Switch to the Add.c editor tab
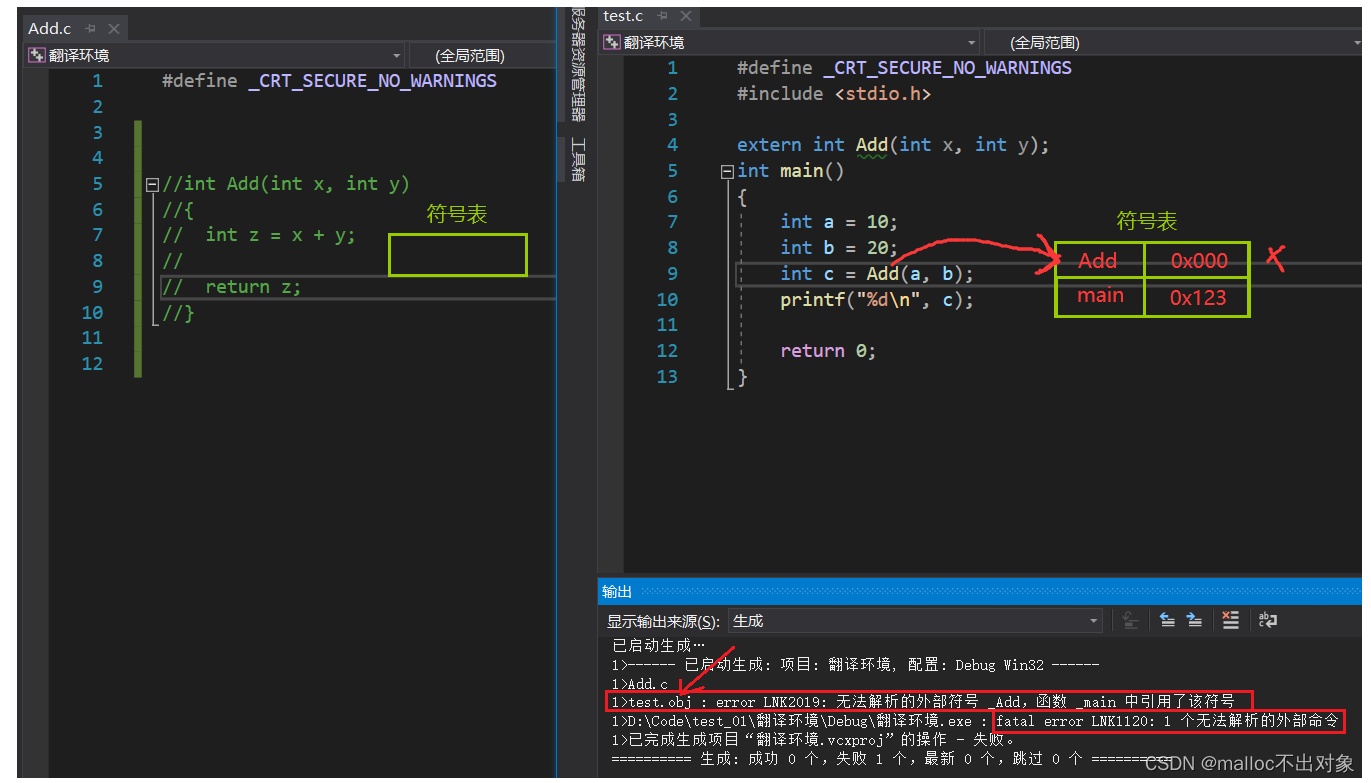 tap(49, 28)
